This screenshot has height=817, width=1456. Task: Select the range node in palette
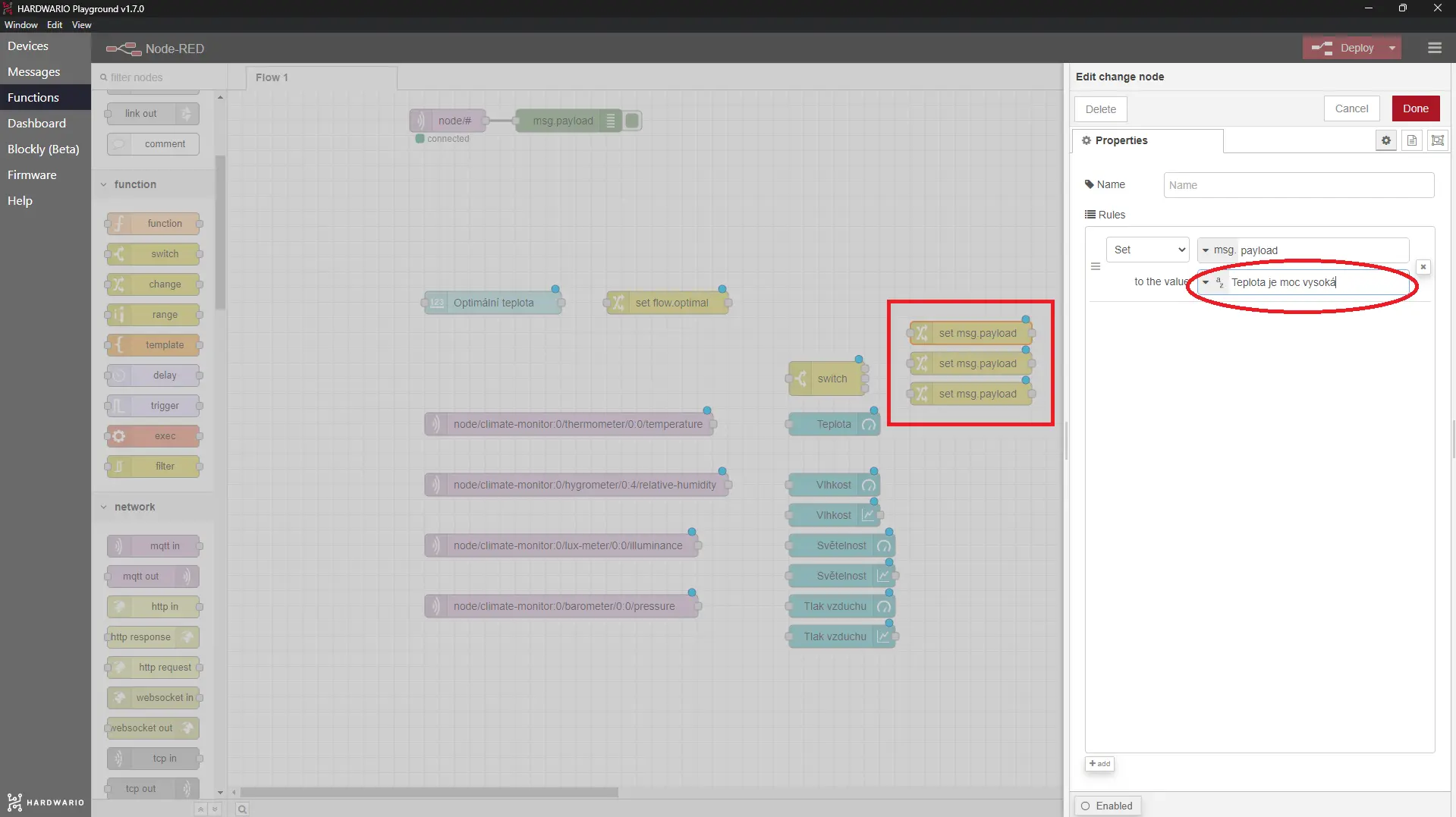pyautogui.click(x=153, y=315)
